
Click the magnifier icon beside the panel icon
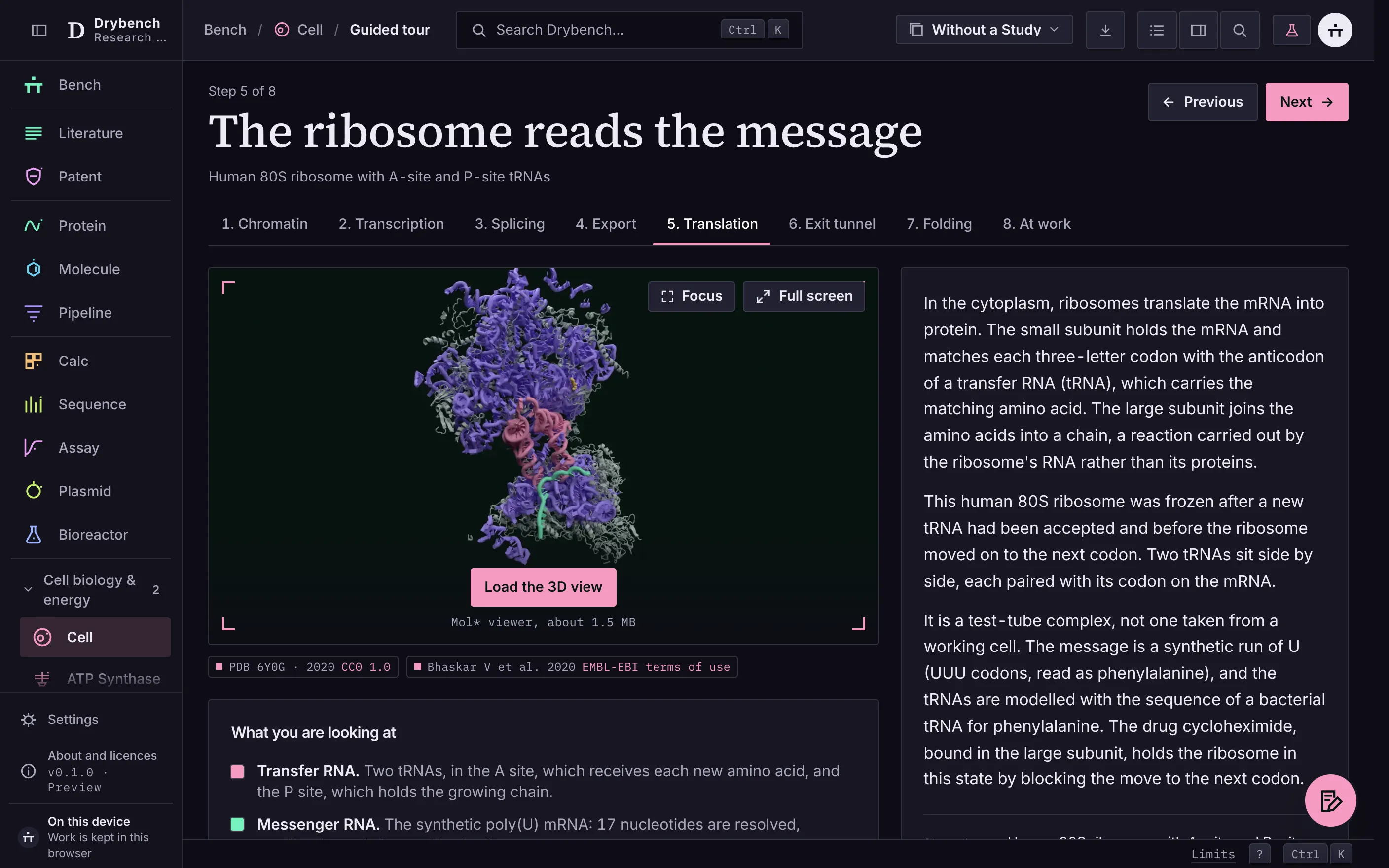1240,30
